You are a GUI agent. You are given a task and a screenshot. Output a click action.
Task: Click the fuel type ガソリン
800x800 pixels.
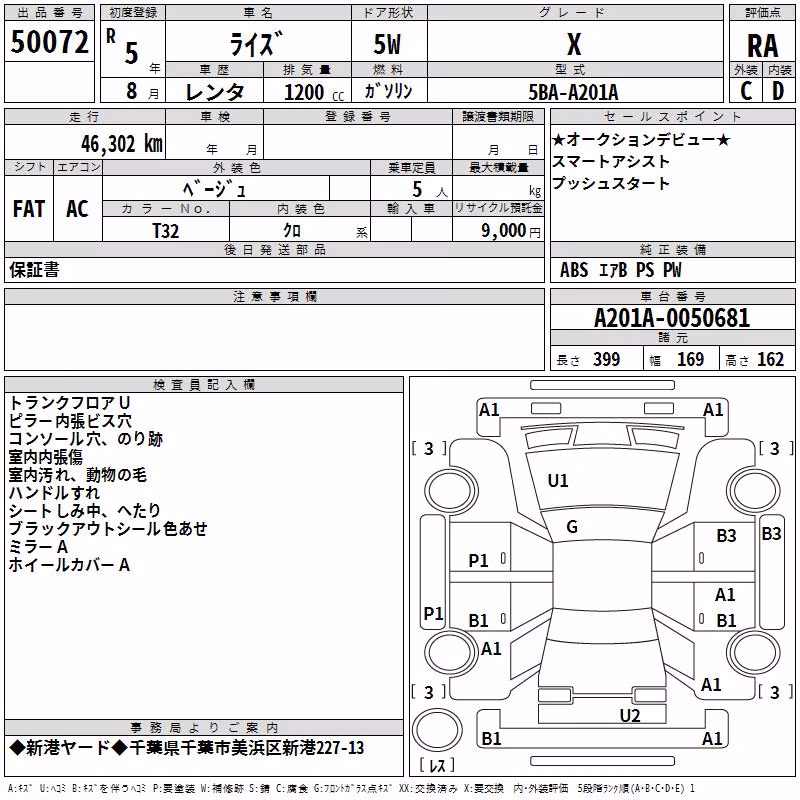388,91
